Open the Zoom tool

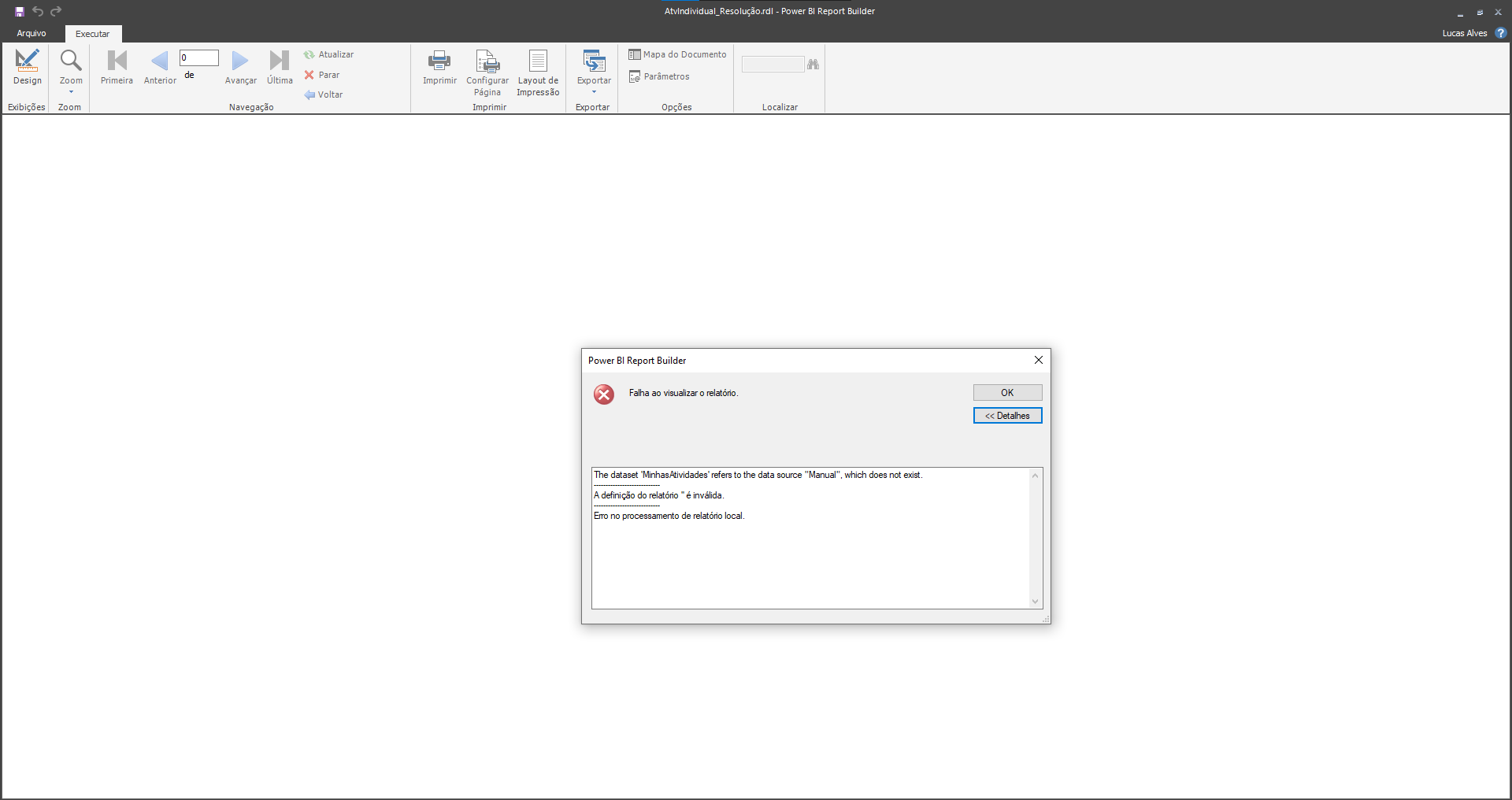tap(71, 71)
